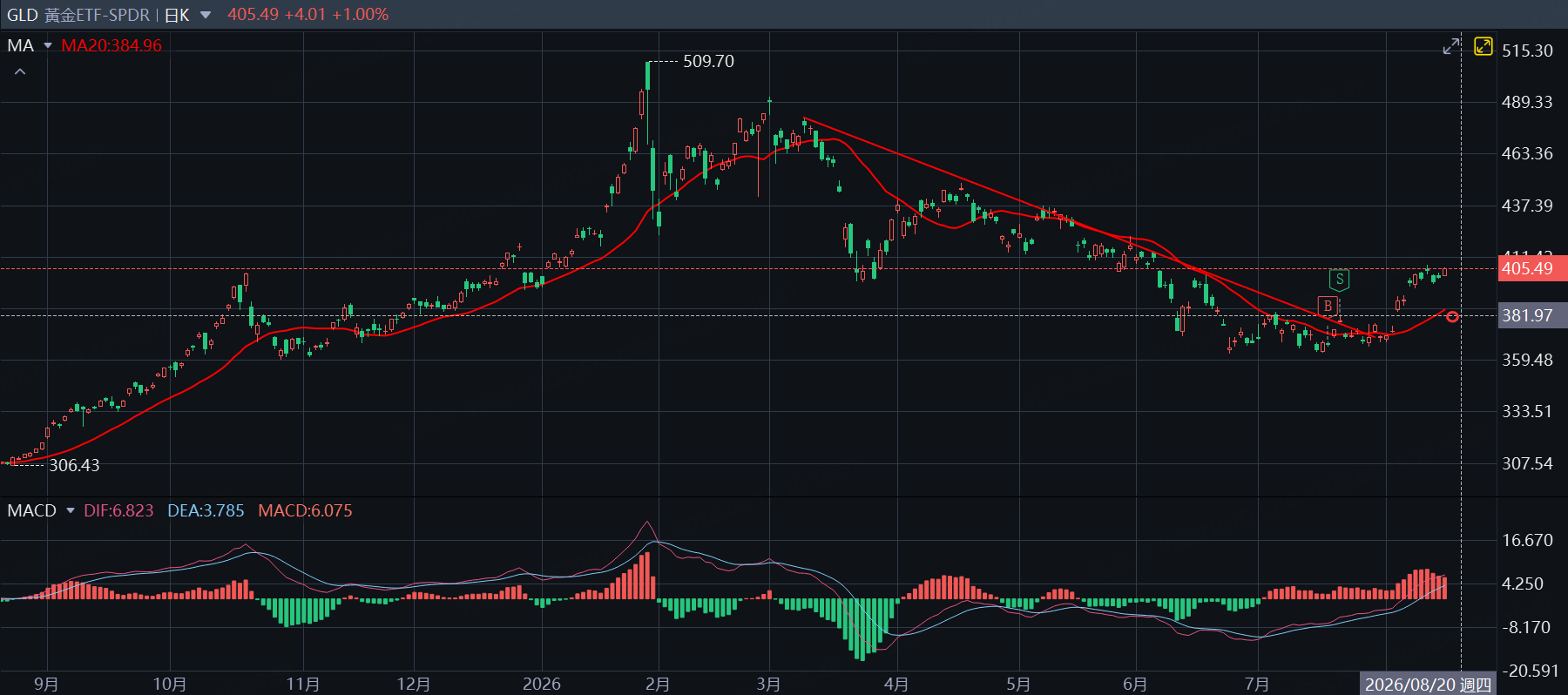The height and width of the screenshot is (695, 1568).
Task: Click the gray diagonal expand-chart arrows icon
Action: coord(1451,46)
